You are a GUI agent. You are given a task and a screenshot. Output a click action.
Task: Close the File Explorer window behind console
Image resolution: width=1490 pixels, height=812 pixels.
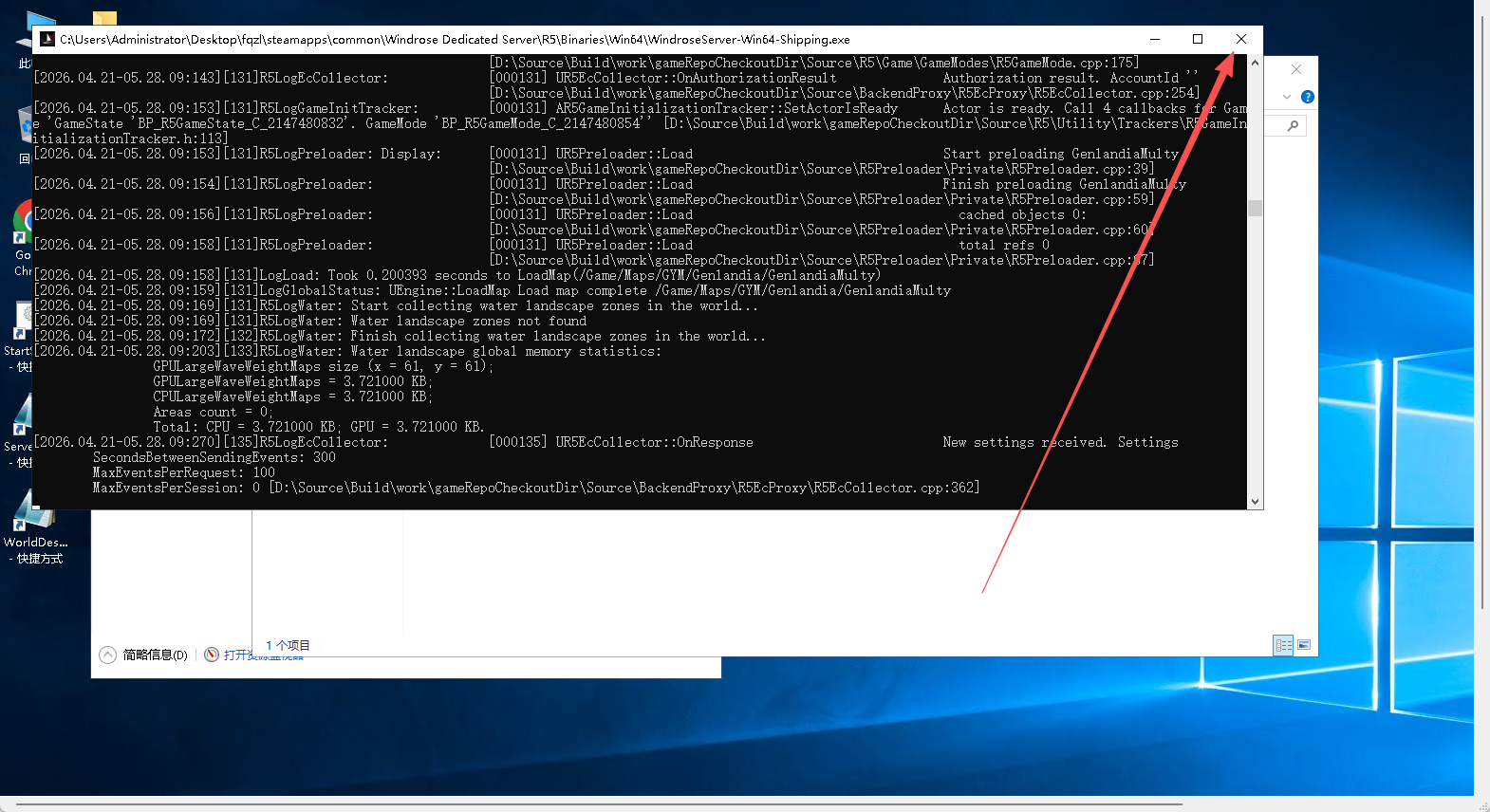[x=1296, y=69]
